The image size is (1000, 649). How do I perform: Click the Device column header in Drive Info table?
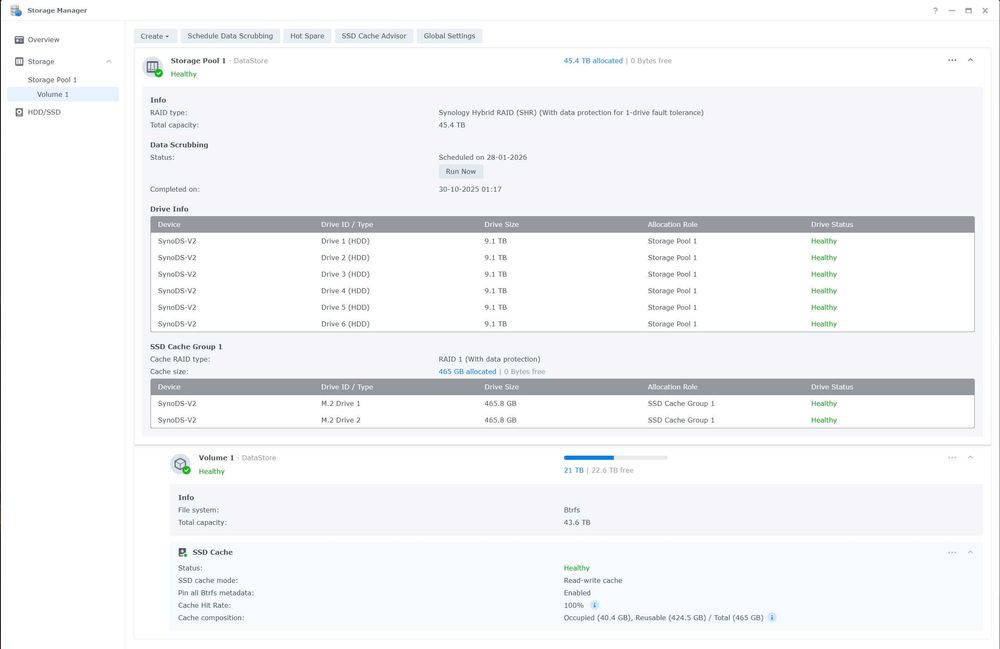pos(169,224)
